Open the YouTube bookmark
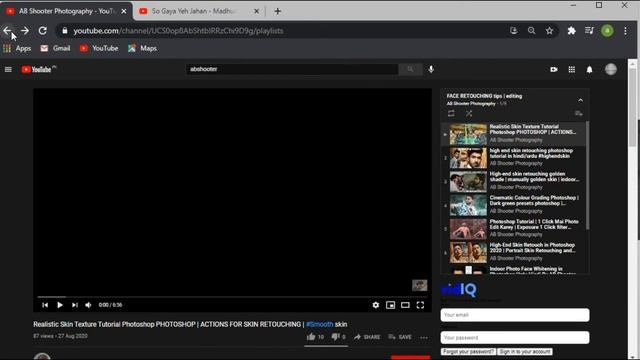The height and width of the screenshot is (360, 640). (99, 48)
